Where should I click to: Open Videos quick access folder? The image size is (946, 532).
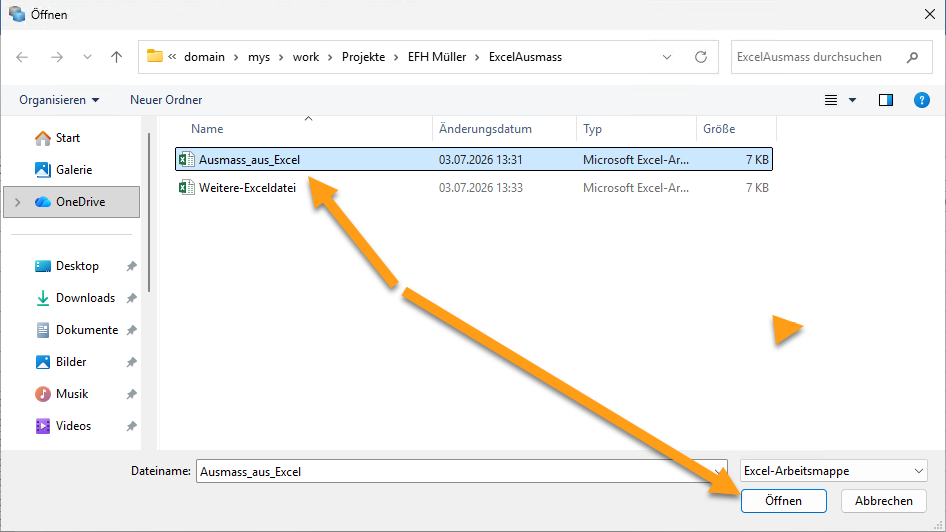[x=63, y=426]
